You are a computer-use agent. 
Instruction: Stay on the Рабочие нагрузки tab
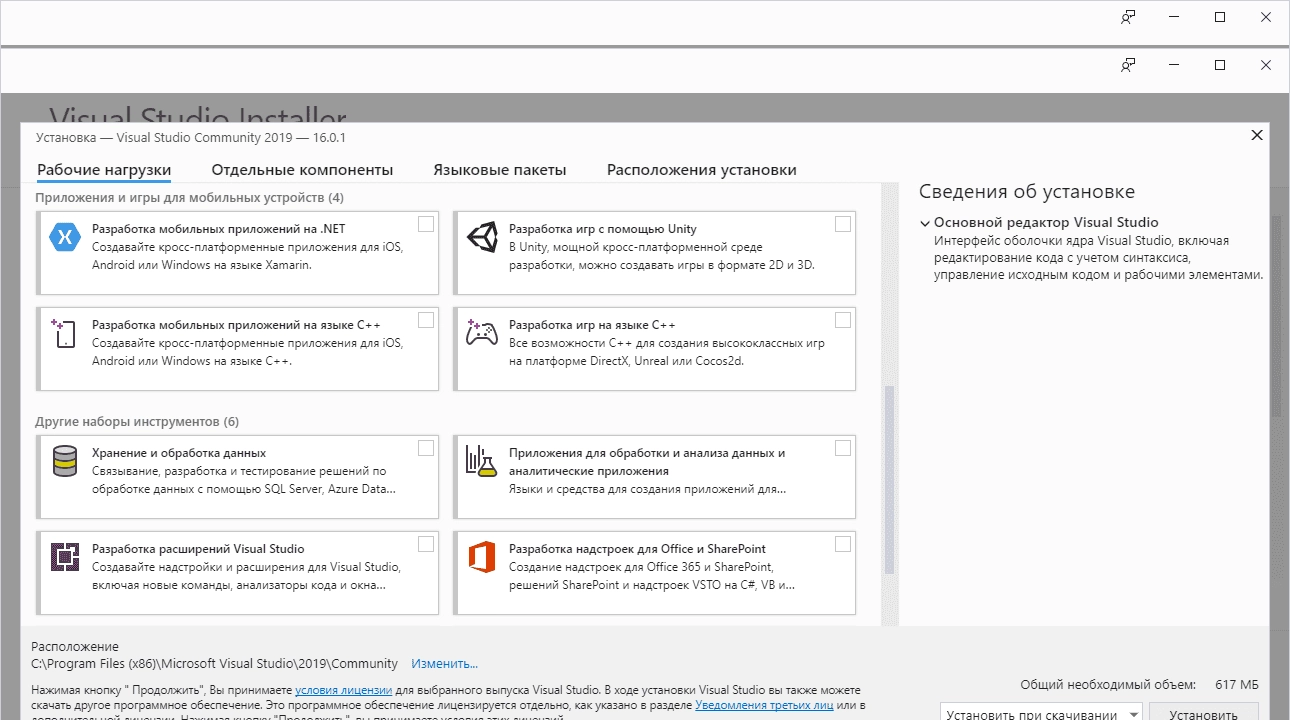[104, 170]
